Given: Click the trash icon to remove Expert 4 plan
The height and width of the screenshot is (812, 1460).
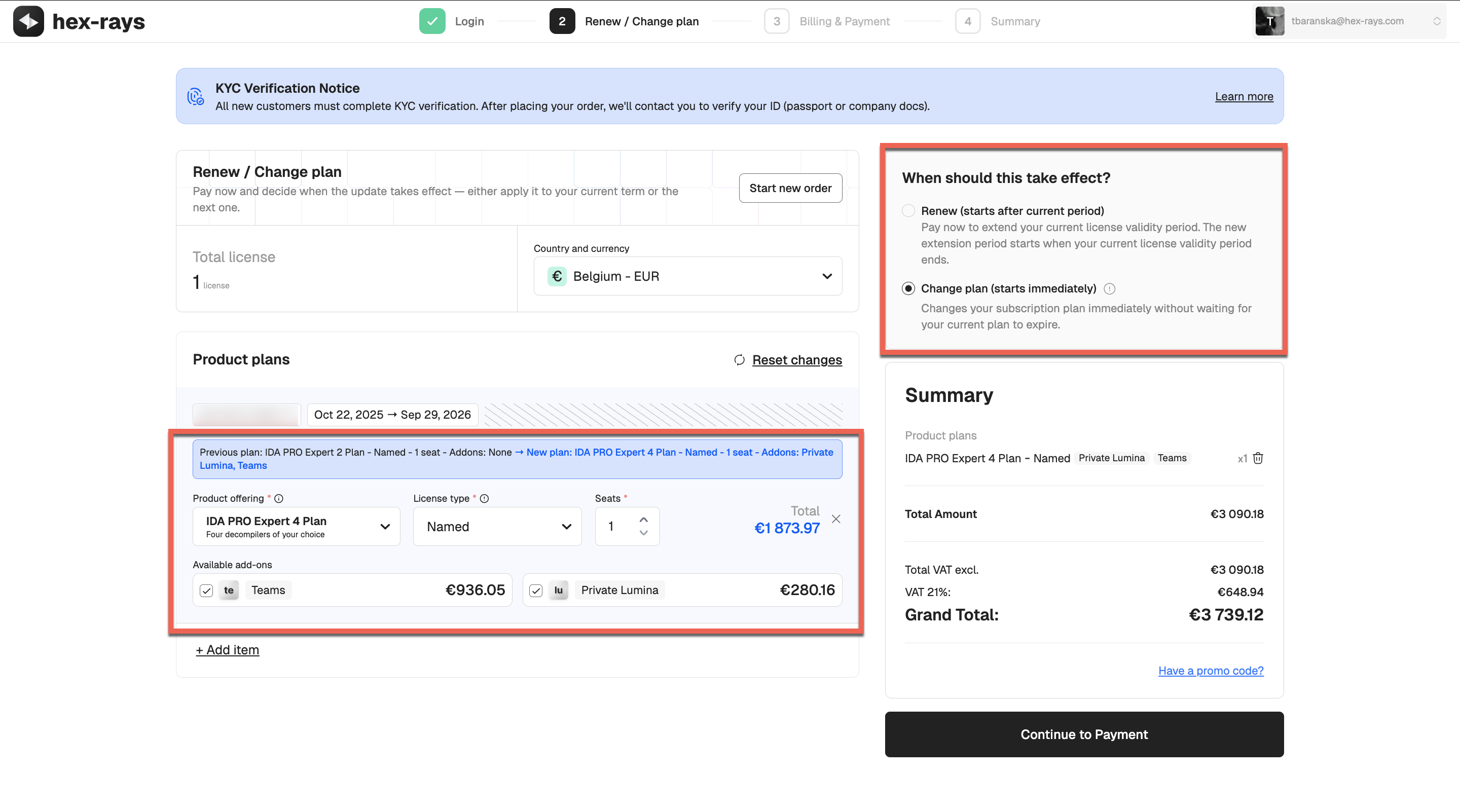Looking at the screenshot, I should tap(1258, 458).
